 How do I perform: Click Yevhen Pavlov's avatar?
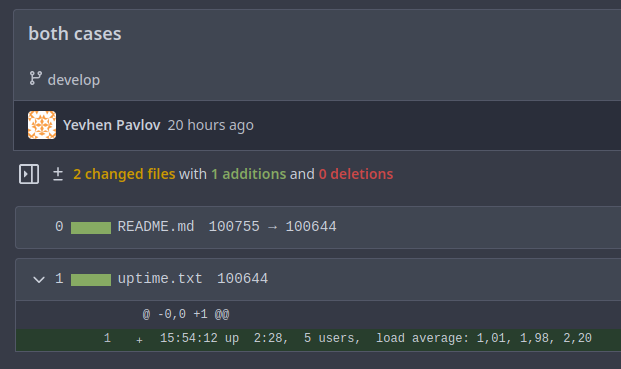point(42,125)
